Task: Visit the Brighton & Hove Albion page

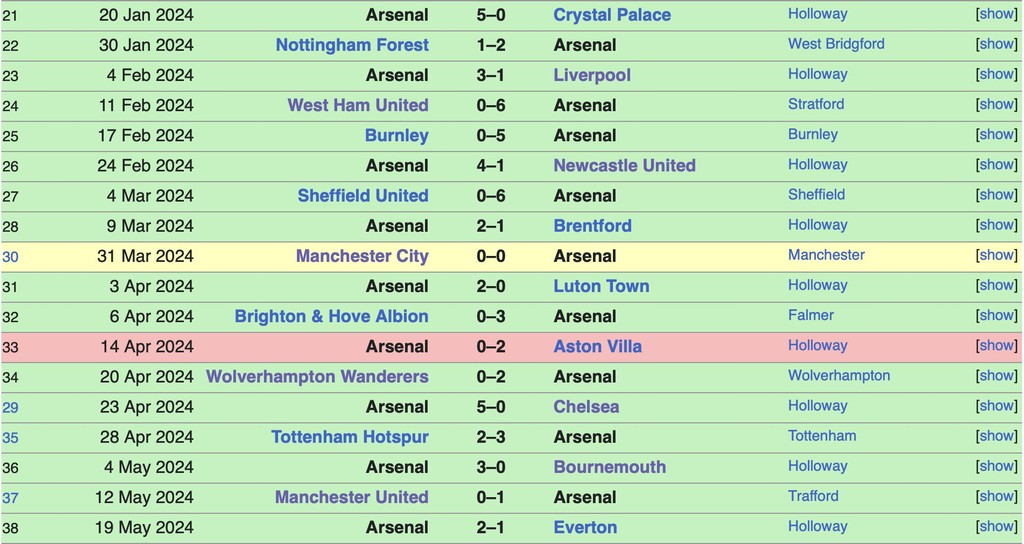Action: click(331, 317)
